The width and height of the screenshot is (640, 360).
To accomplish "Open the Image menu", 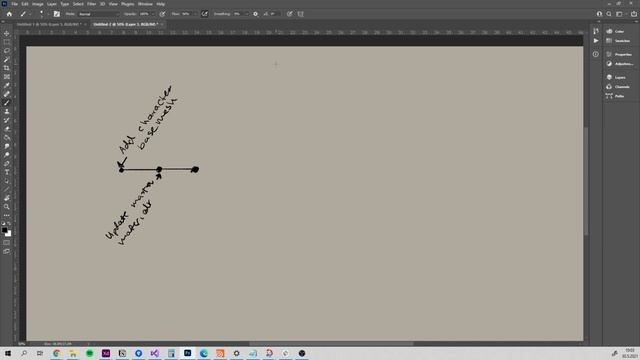I will (38, 4).
